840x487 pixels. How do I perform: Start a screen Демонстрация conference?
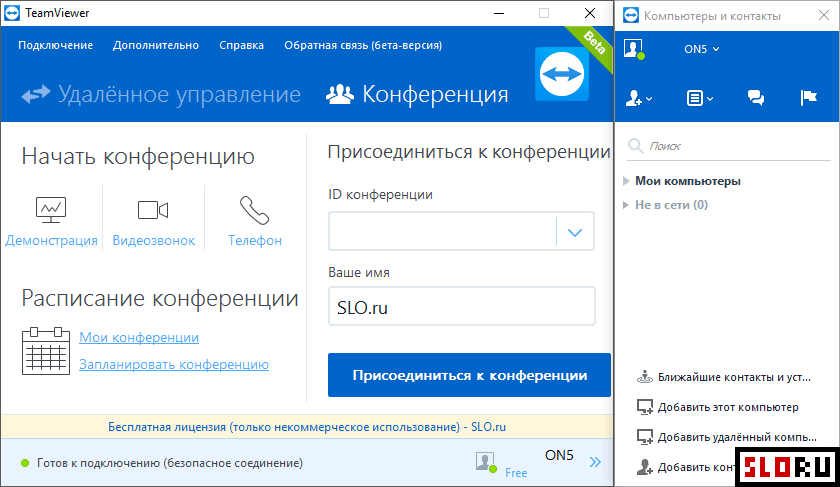click(51, 221)
